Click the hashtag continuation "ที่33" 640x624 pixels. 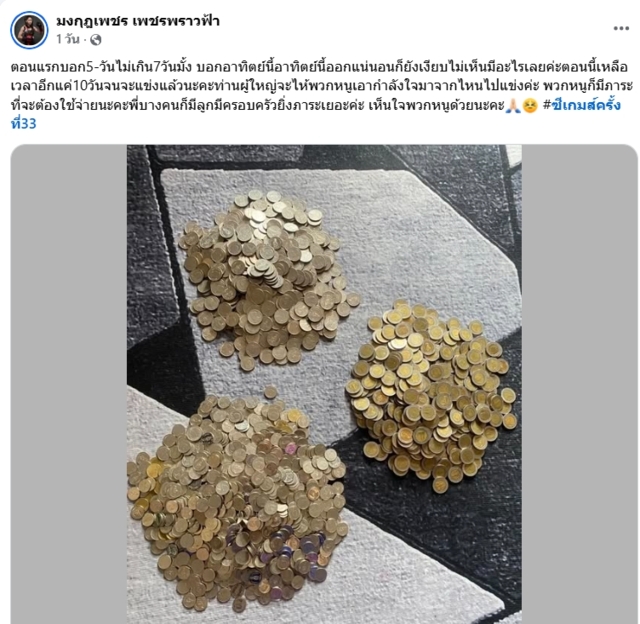point(24,123)
